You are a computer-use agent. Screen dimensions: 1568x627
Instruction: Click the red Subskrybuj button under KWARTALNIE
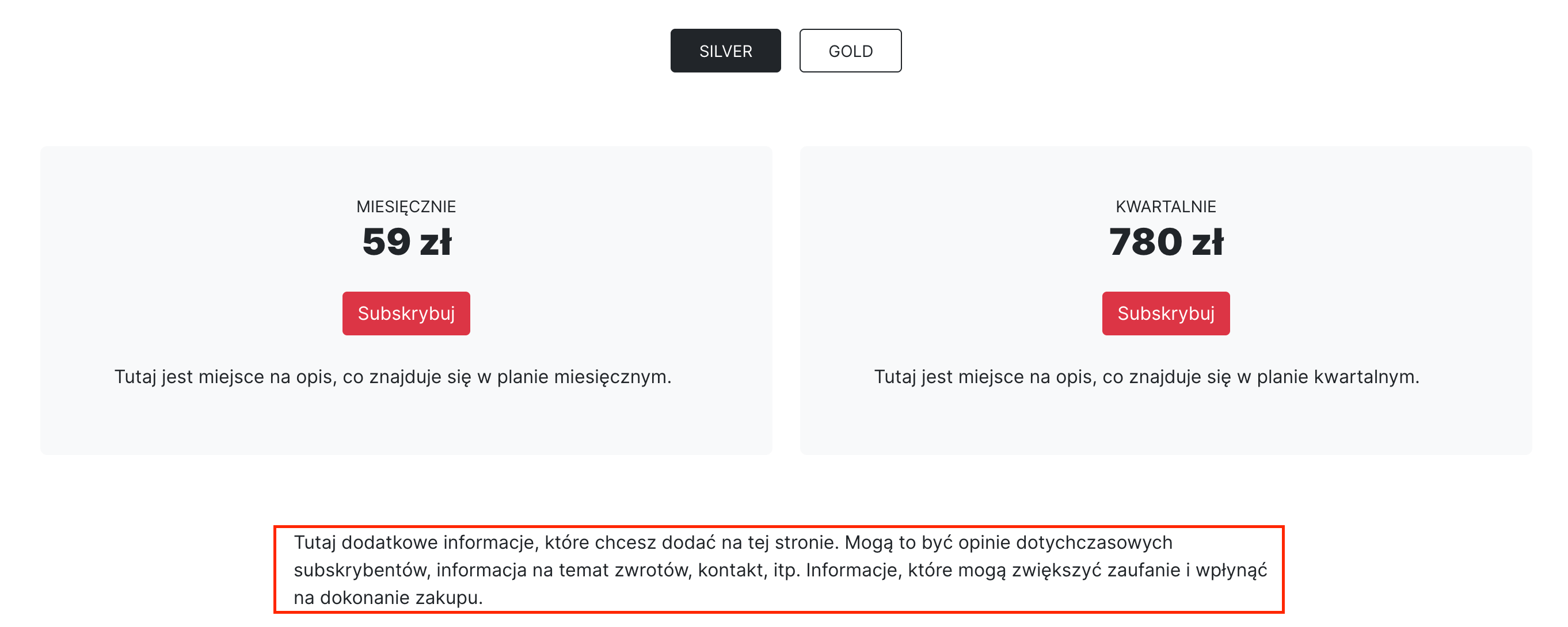pyautogui.click(x=1165, y=313)
